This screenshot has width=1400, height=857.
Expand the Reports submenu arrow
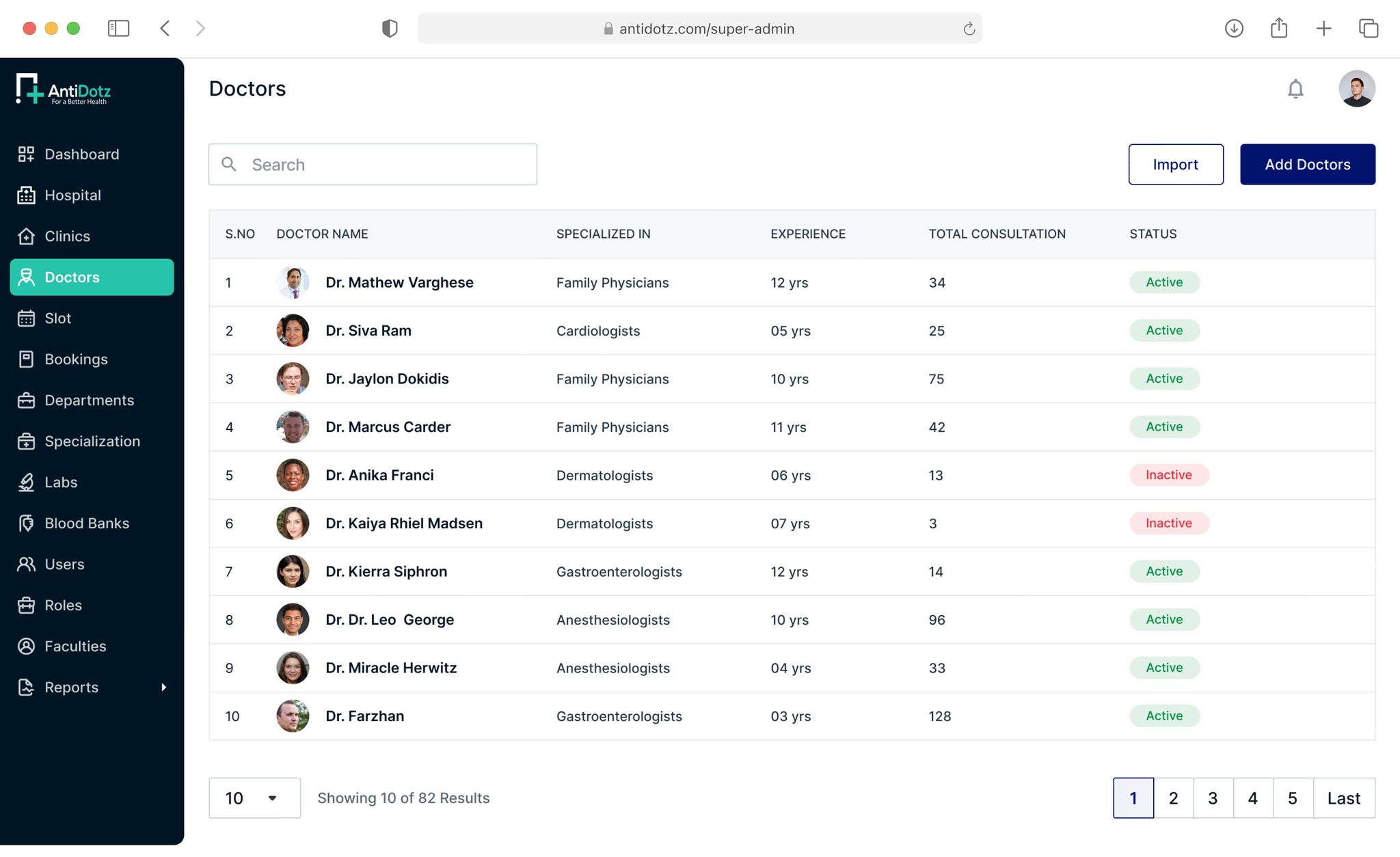tap(163, 688)
